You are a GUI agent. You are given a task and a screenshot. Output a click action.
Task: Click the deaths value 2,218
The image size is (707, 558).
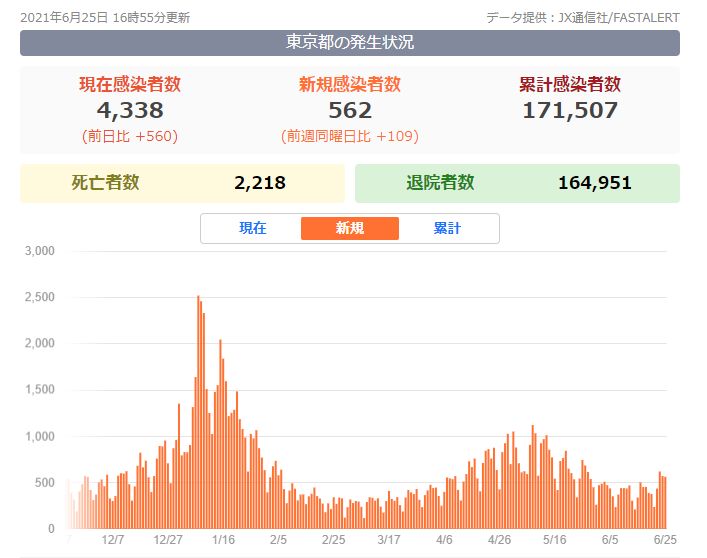coord(260,183)
